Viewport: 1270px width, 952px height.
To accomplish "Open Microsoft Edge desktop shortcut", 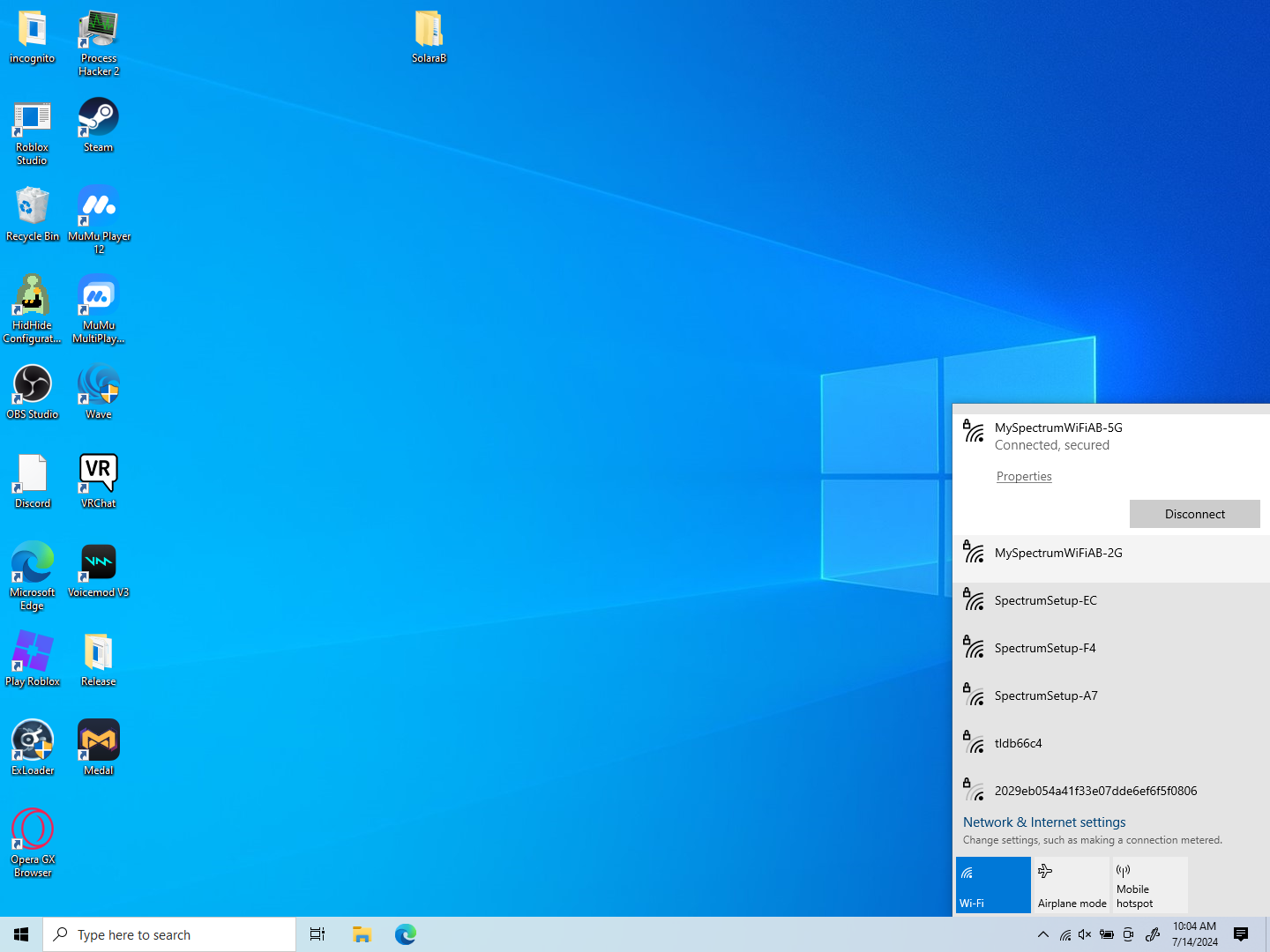I will point(33,577).
